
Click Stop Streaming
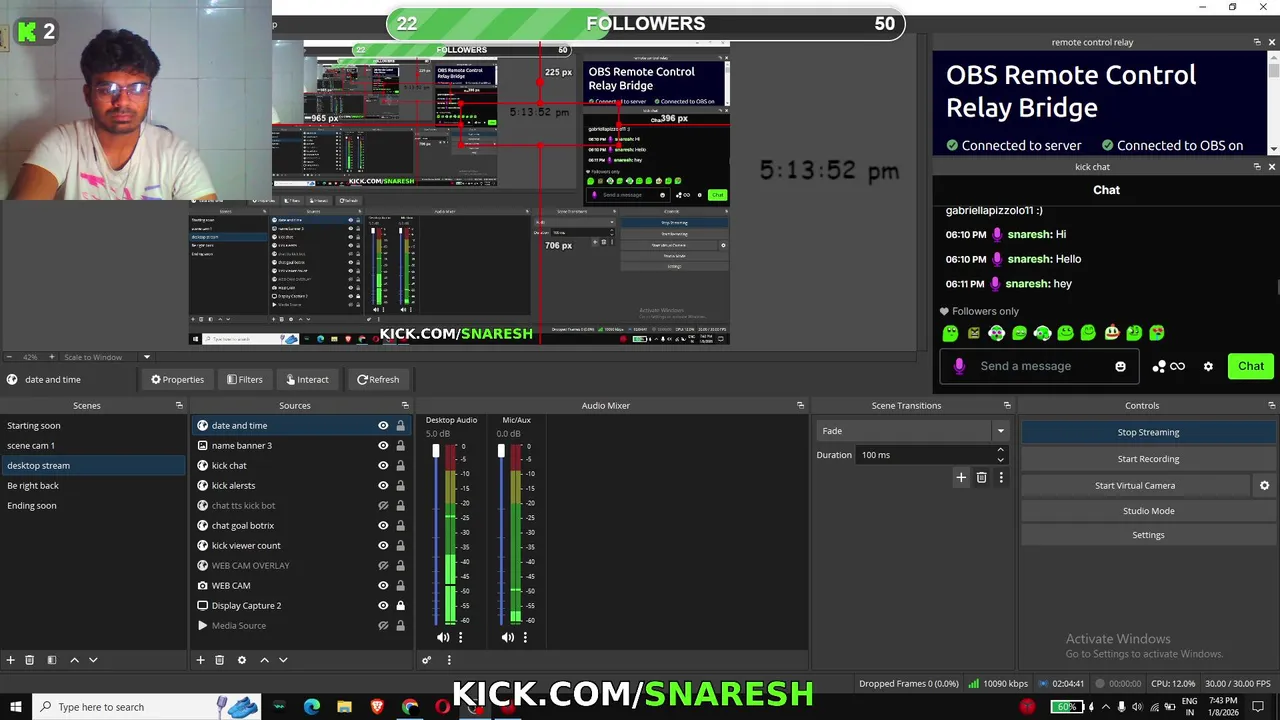1148,432
